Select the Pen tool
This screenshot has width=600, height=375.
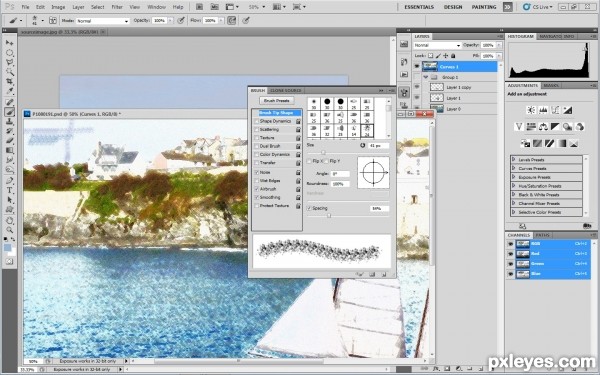coord(9,181)
